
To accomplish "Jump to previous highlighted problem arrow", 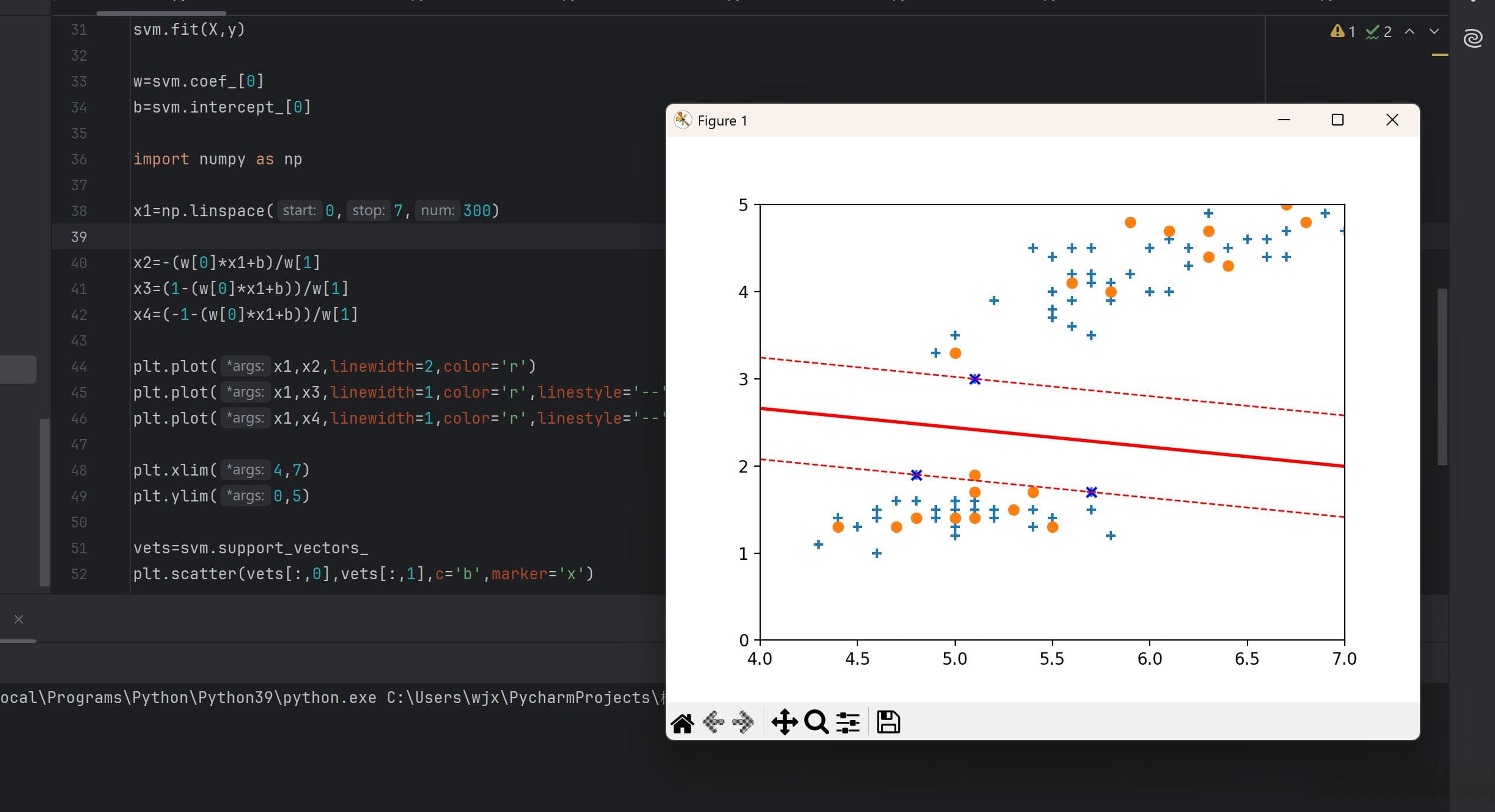I will 1410,32.
